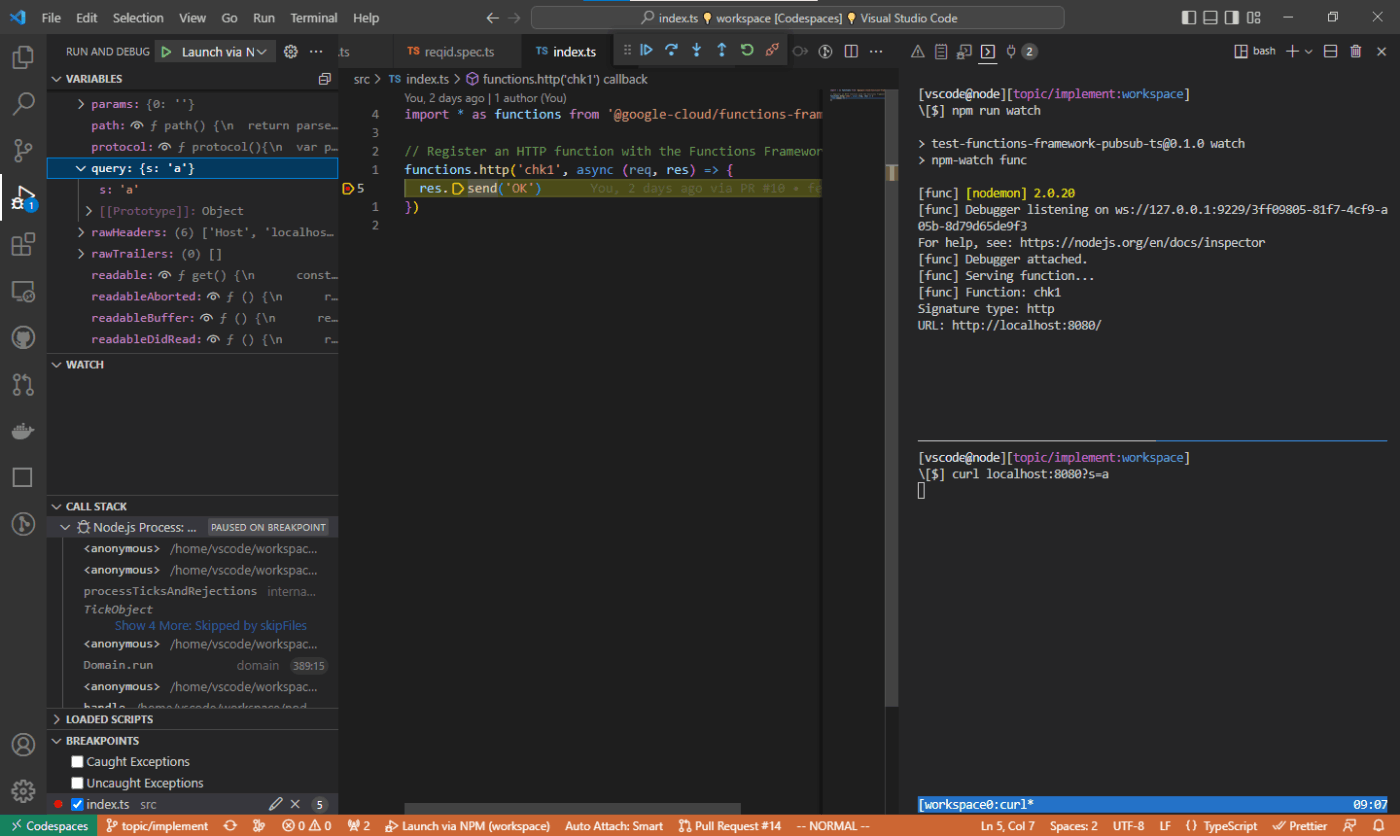Open the Explorer view in activity bar

[22, 57]
